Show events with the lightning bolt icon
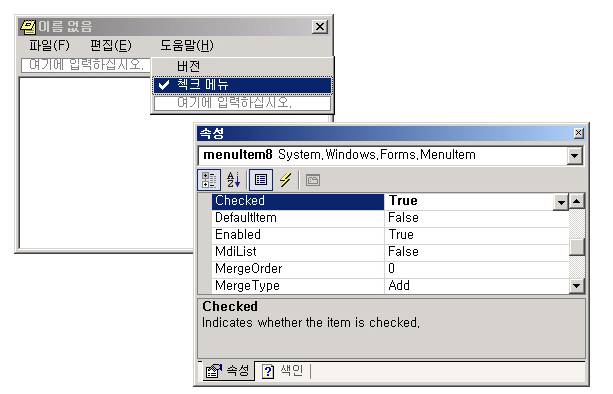Viewport: 613px width, 394px height. (x=286, y=180)
